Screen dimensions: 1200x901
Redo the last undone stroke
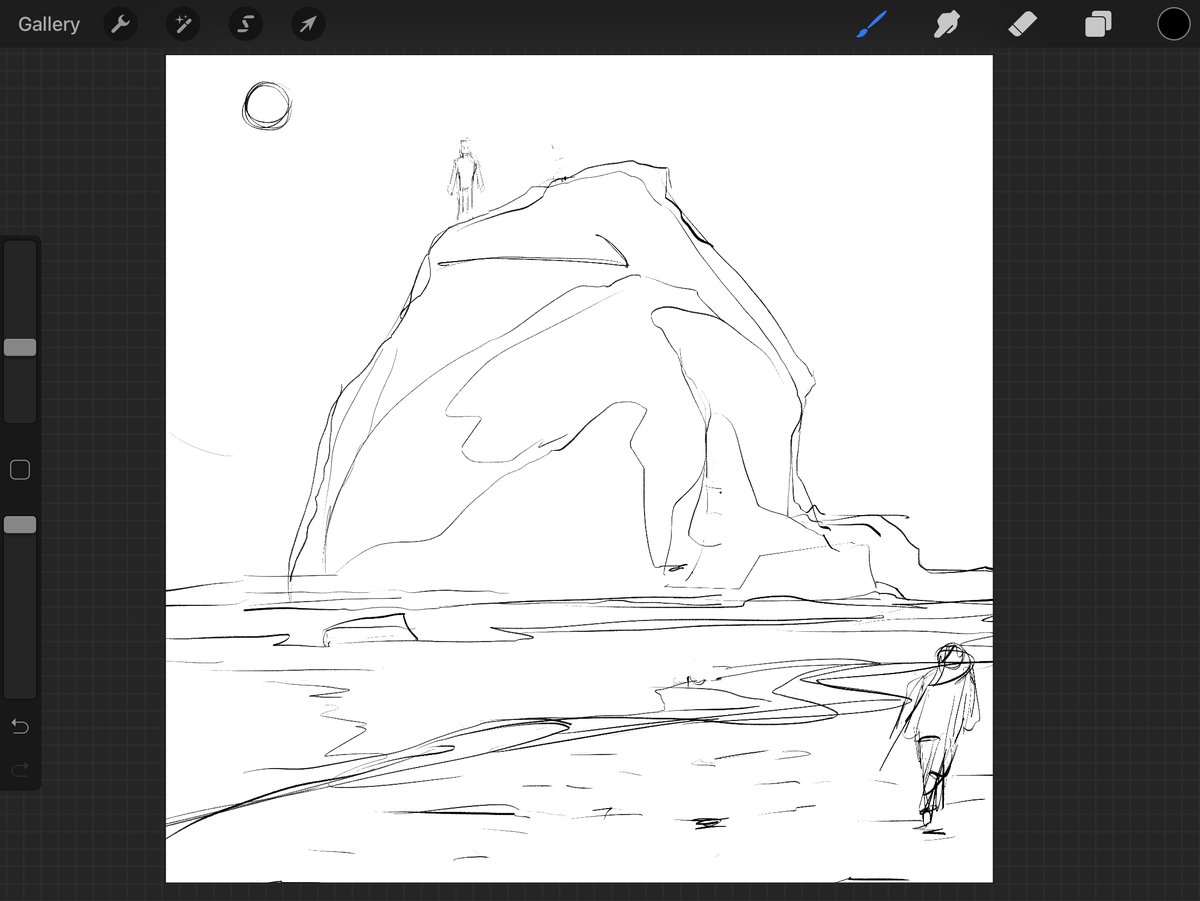click(20, 769)
